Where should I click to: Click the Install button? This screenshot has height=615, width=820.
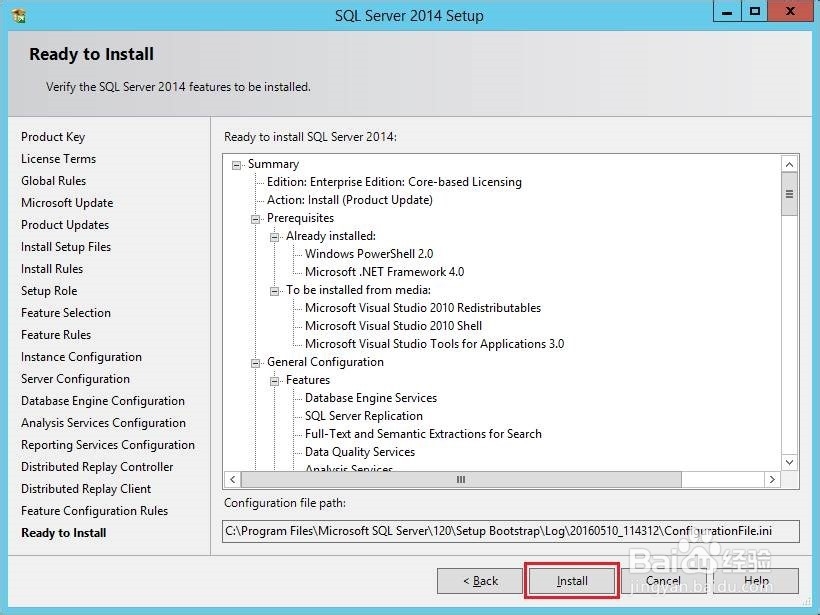click(x=572, y=580)
